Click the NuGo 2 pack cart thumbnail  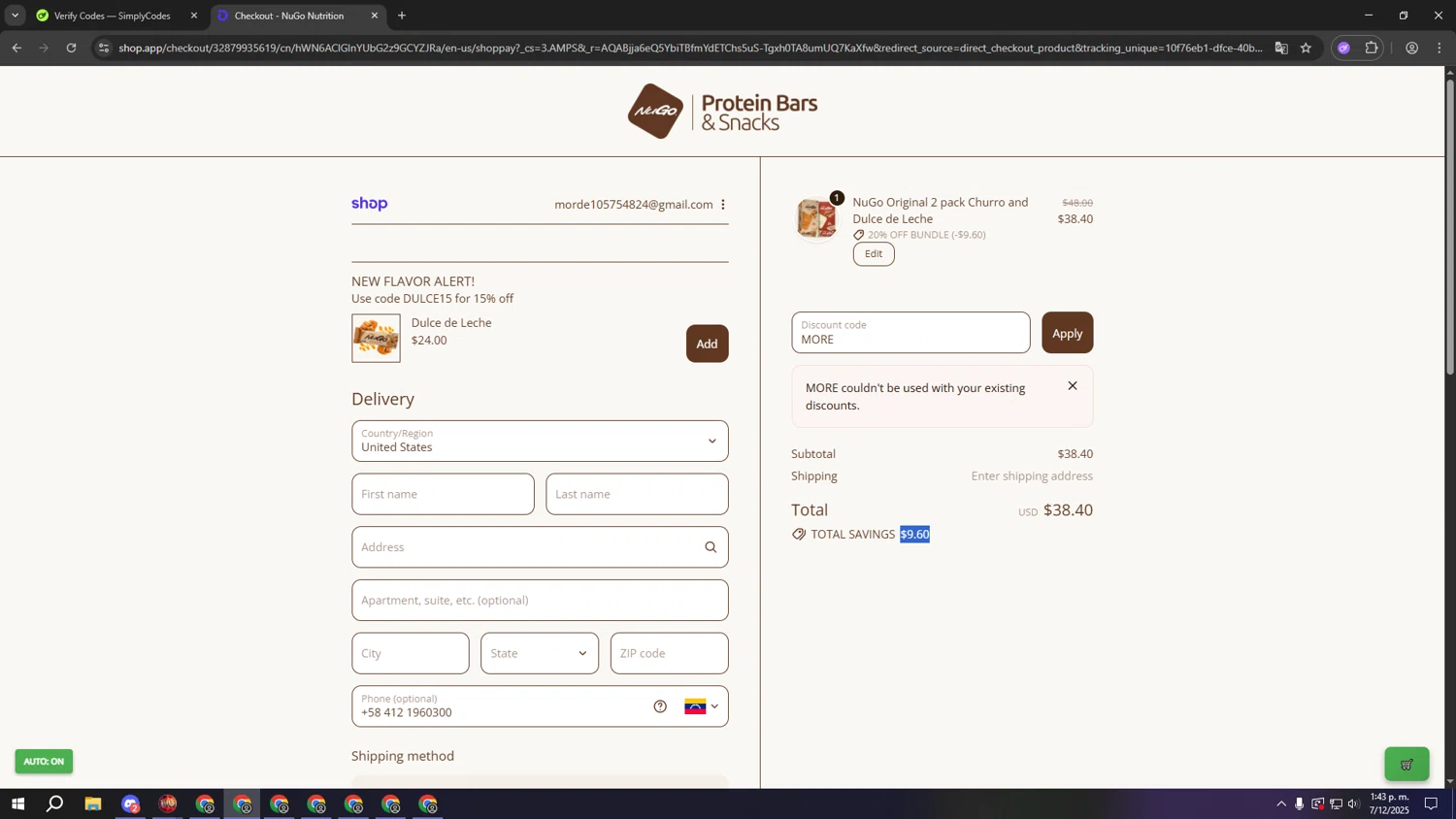[816, 217]
